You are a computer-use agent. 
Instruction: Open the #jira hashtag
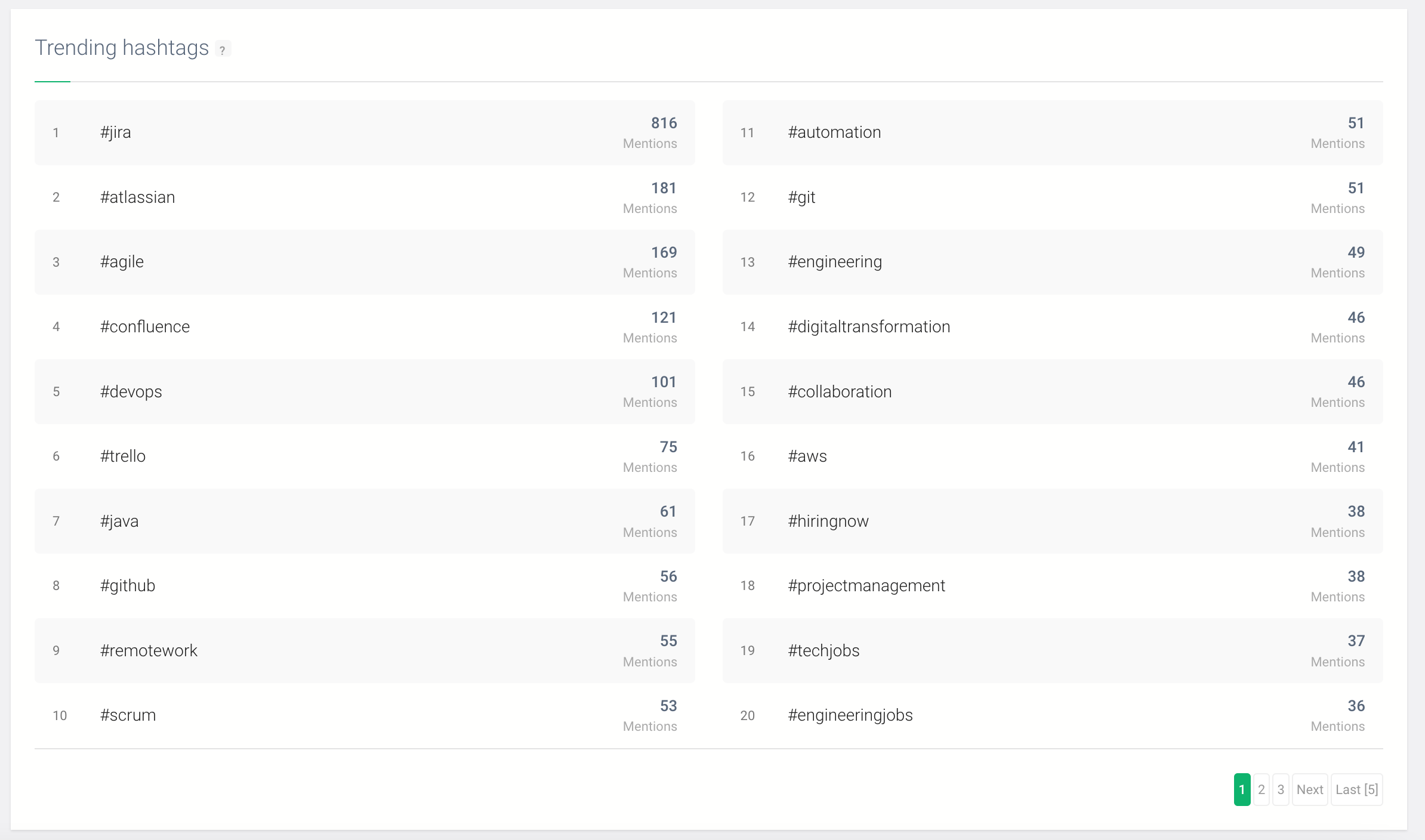tap(116, 132)
